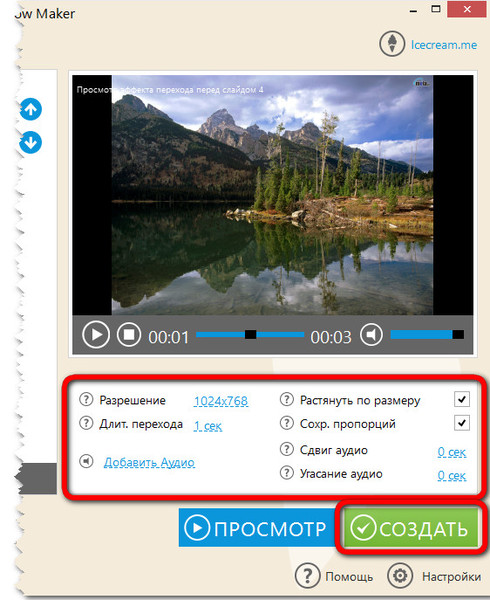Open Угасание аудио 0 сек value
490x600 pixels.
coord(452,476)
